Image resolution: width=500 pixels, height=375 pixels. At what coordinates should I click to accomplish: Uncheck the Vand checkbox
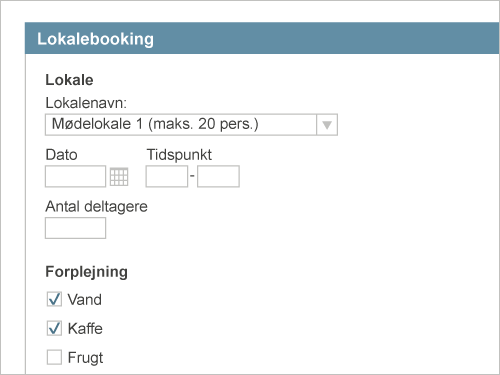54,299
